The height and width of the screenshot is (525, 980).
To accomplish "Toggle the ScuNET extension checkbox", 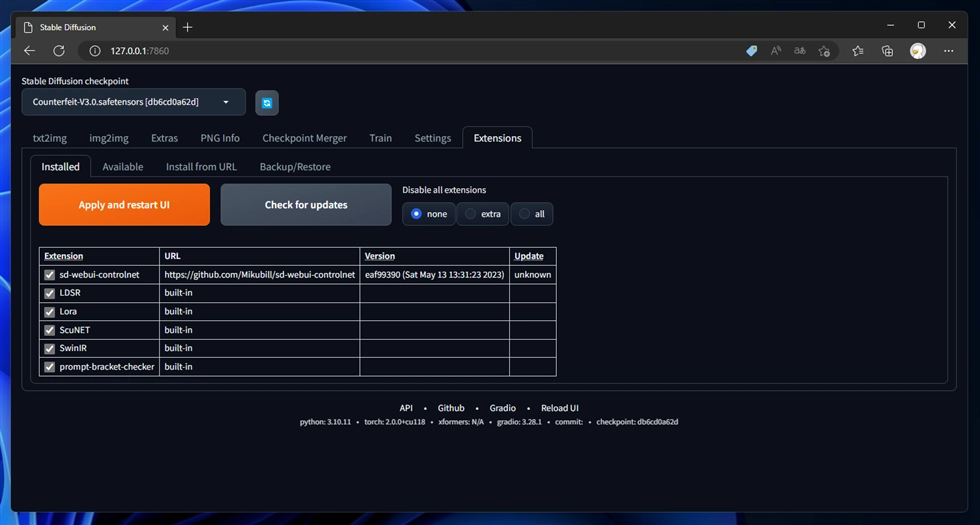I will click(49, 330).
